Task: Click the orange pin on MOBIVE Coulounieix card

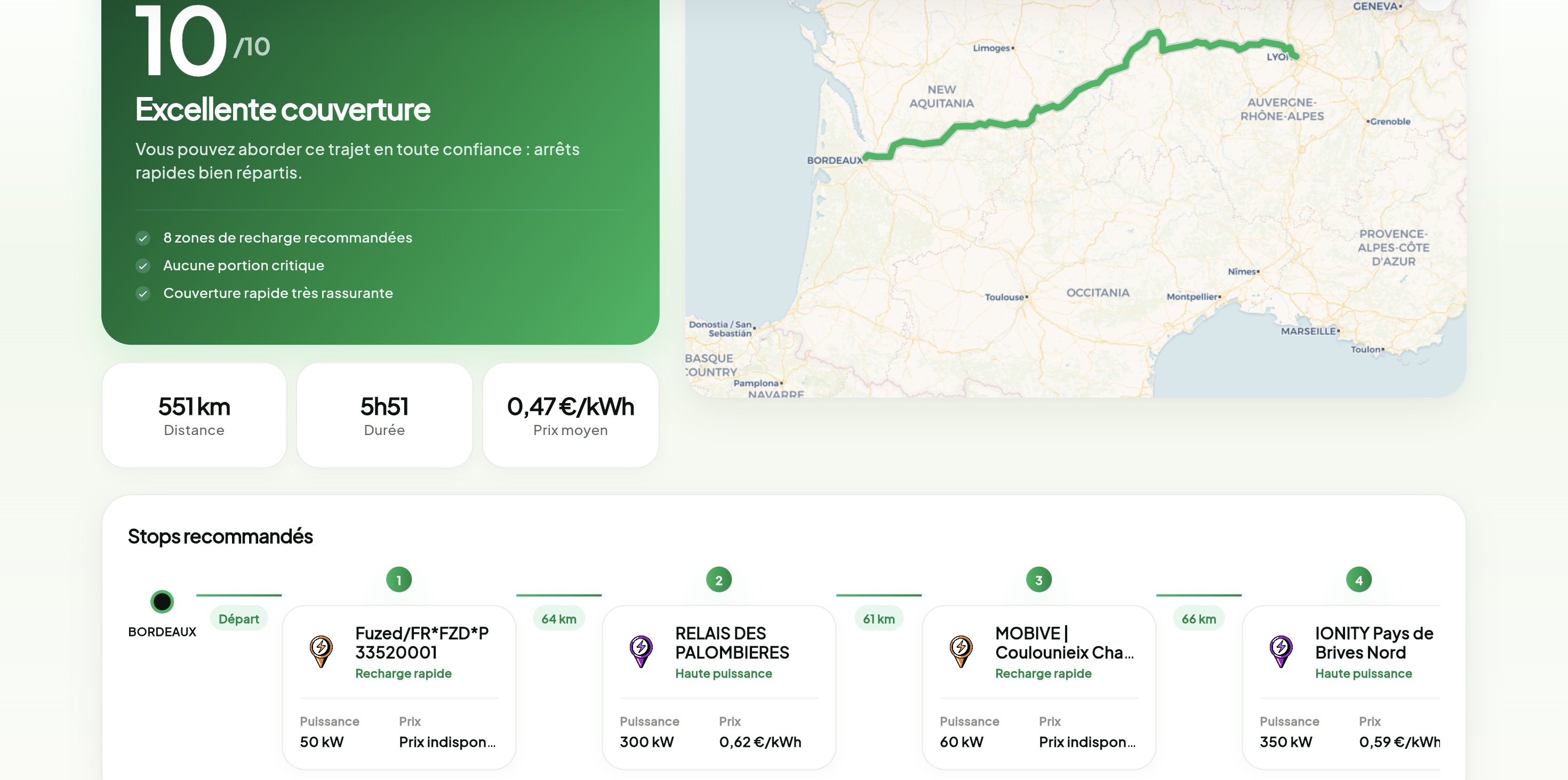Action: click(x=961, y=650)
